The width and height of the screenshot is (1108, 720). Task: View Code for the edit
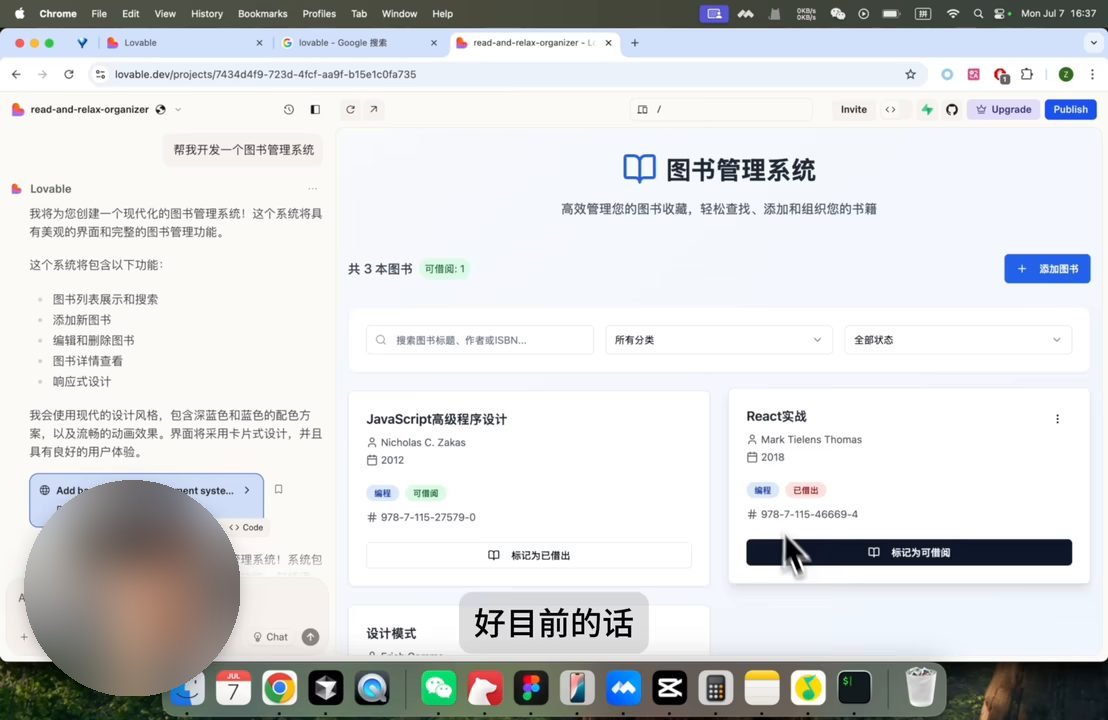tap(246, 527)
